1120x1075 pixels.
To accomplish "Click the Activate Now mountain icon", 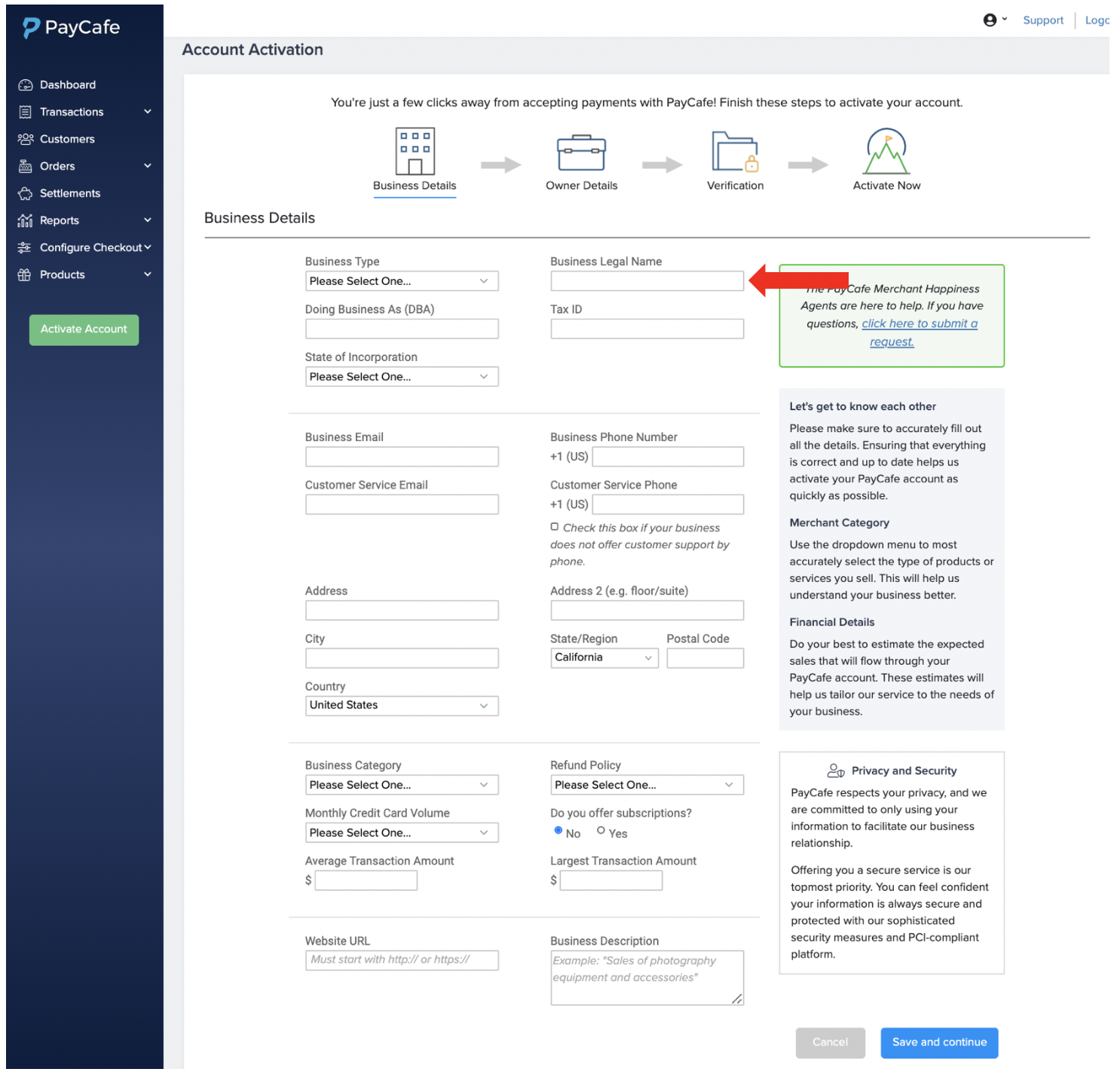I will click(x=886, y=152).
